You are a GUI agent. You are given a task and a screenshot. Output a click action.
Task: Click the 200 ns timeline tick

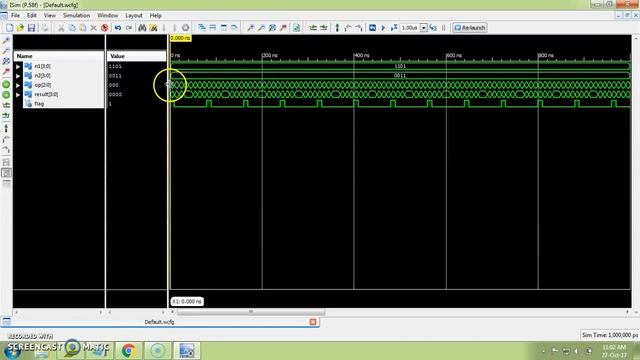[269, 55]
